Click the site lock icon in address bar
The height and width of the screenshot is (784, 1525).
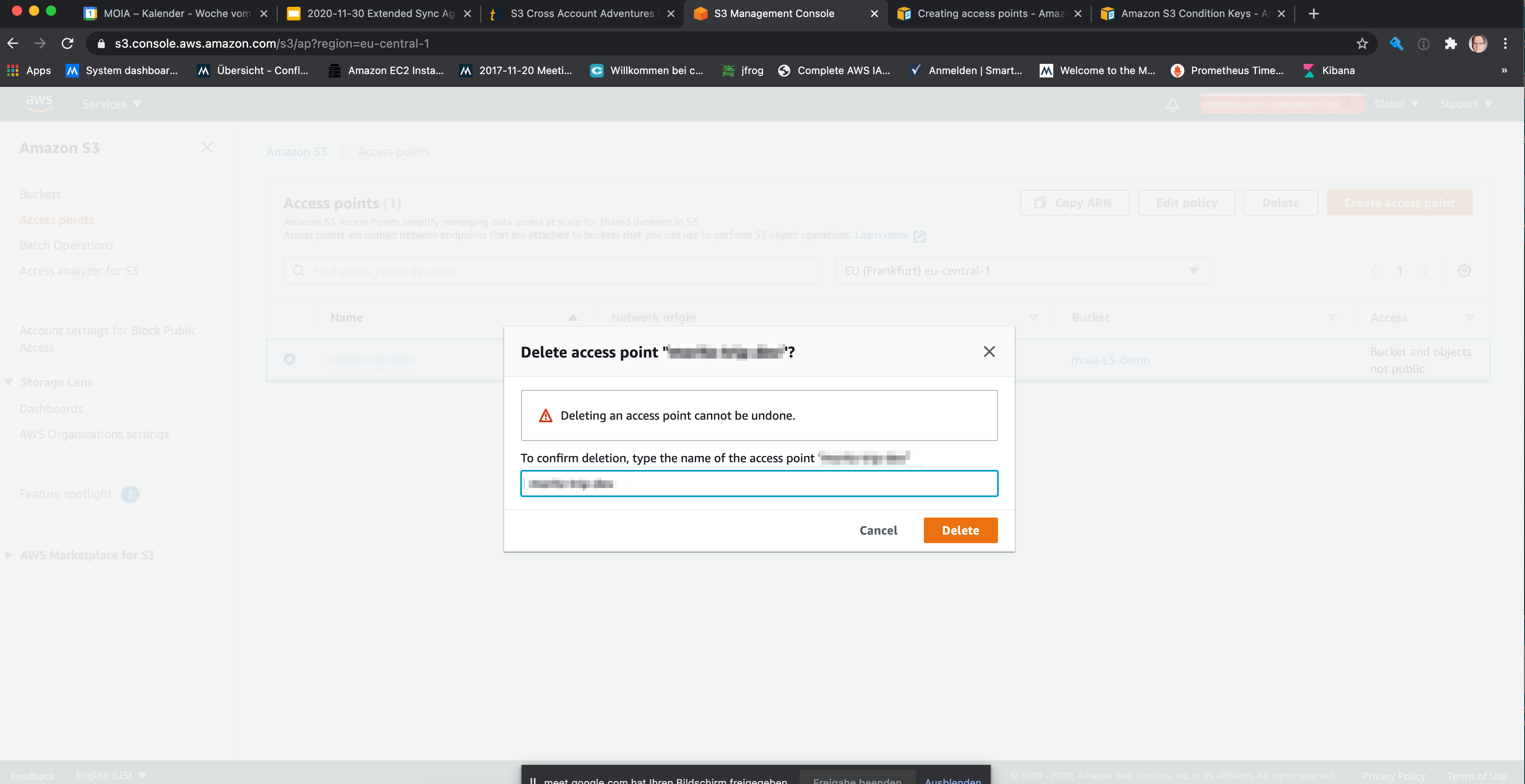[x=100, y=43]
